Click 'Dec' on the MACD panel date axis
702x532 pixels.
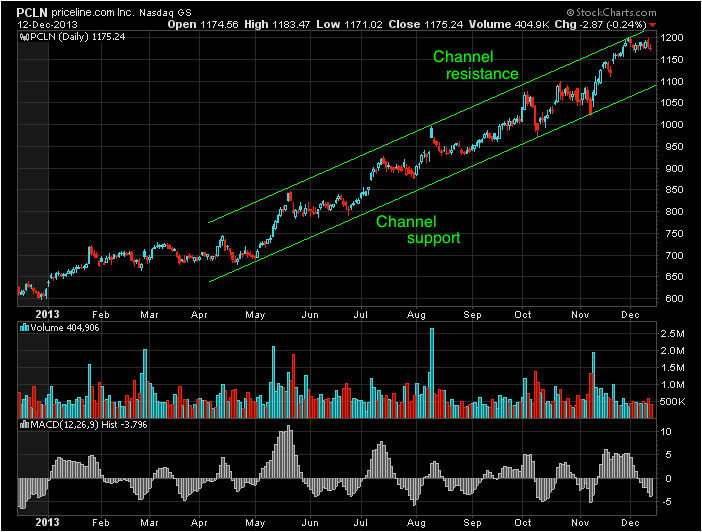630,523
